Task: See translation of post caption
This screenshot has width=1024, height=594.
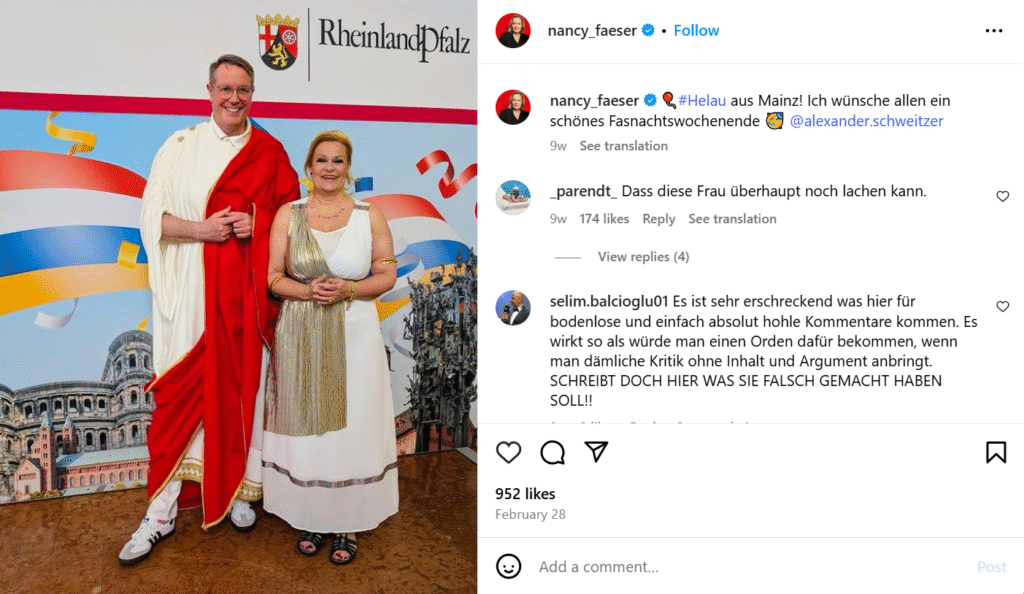Action: point(624,146)
